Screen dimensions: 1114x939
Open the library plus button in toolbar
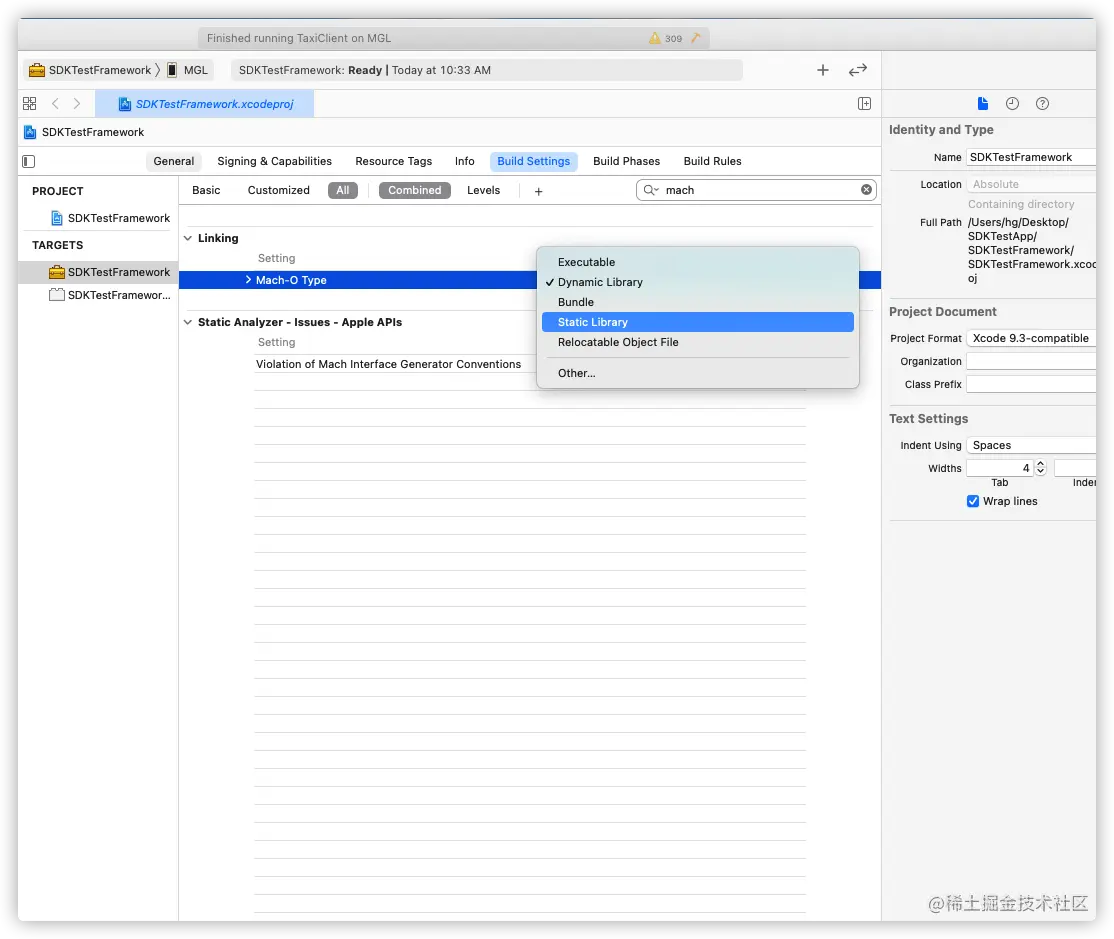[823, 70]
